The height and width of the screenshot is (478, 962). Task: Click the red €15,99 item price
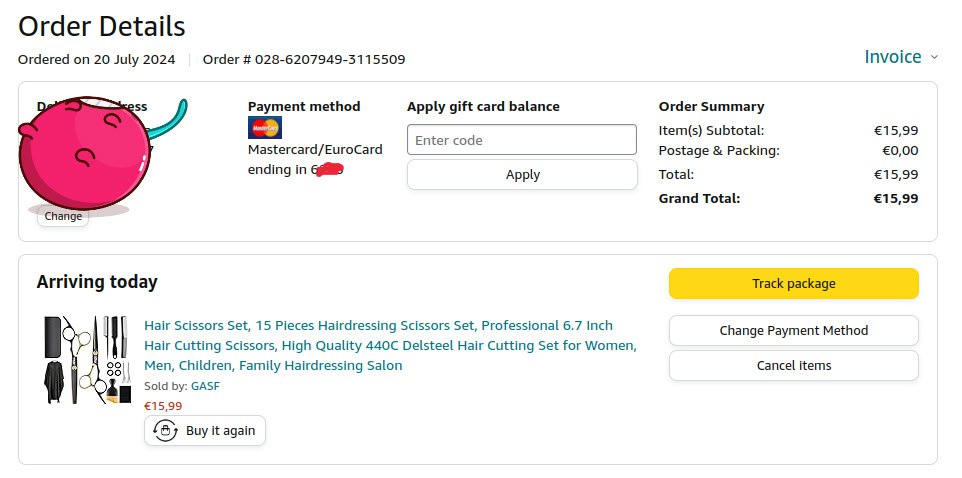tap(163, 406)
